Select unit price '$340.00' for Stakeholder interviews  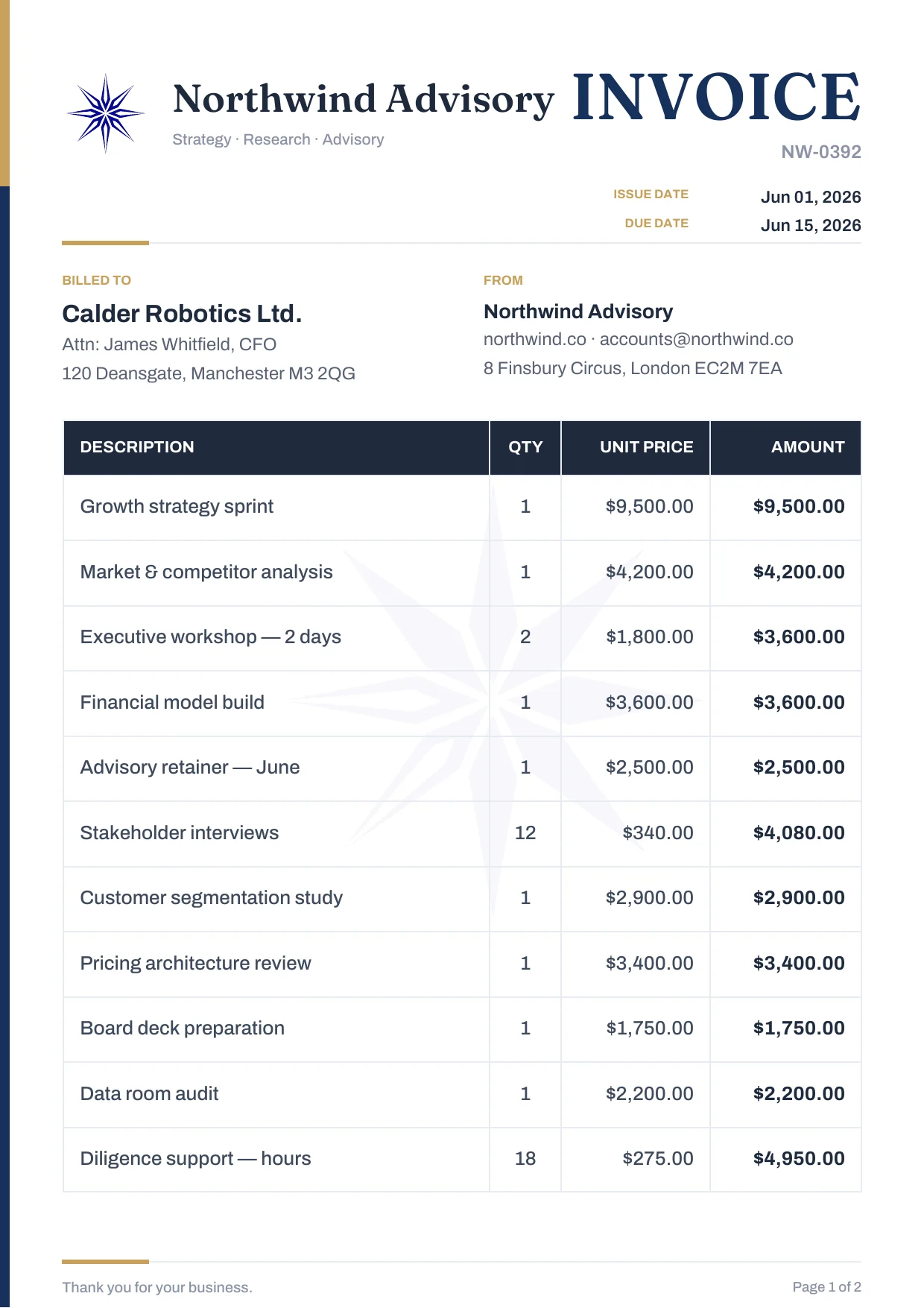[x=658, y=832]
